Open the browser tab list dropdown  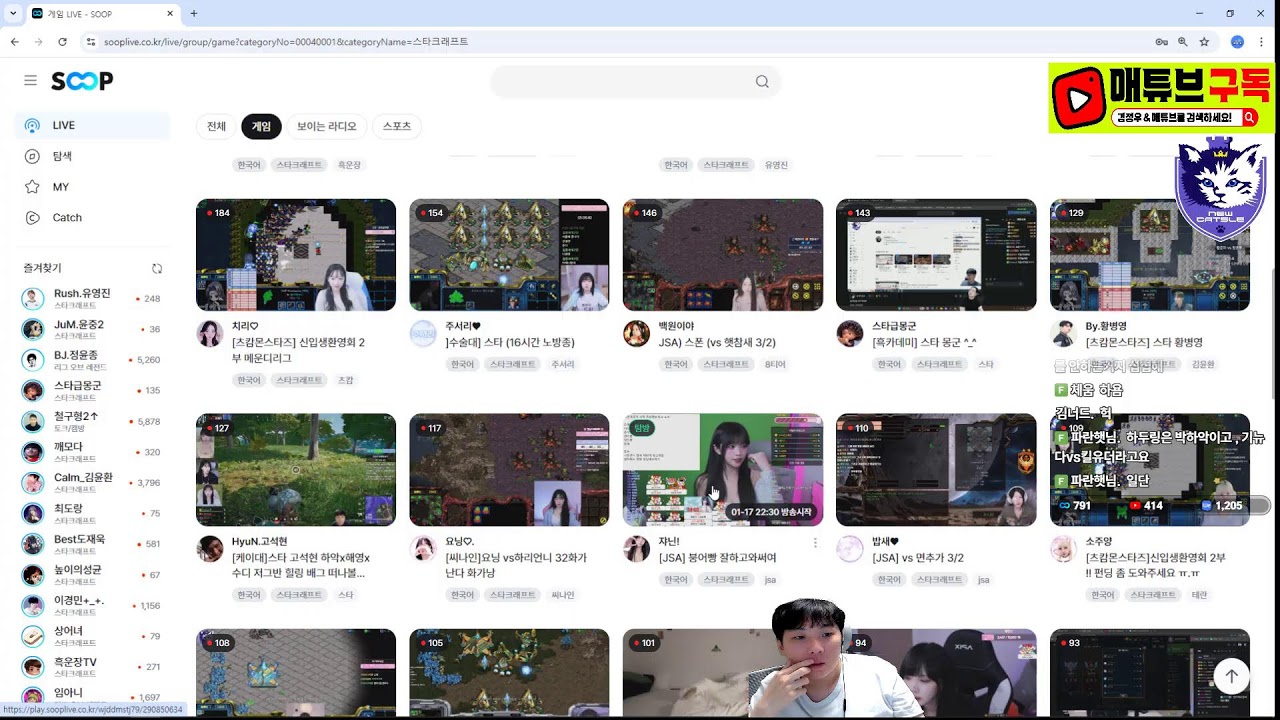point(12,13)
